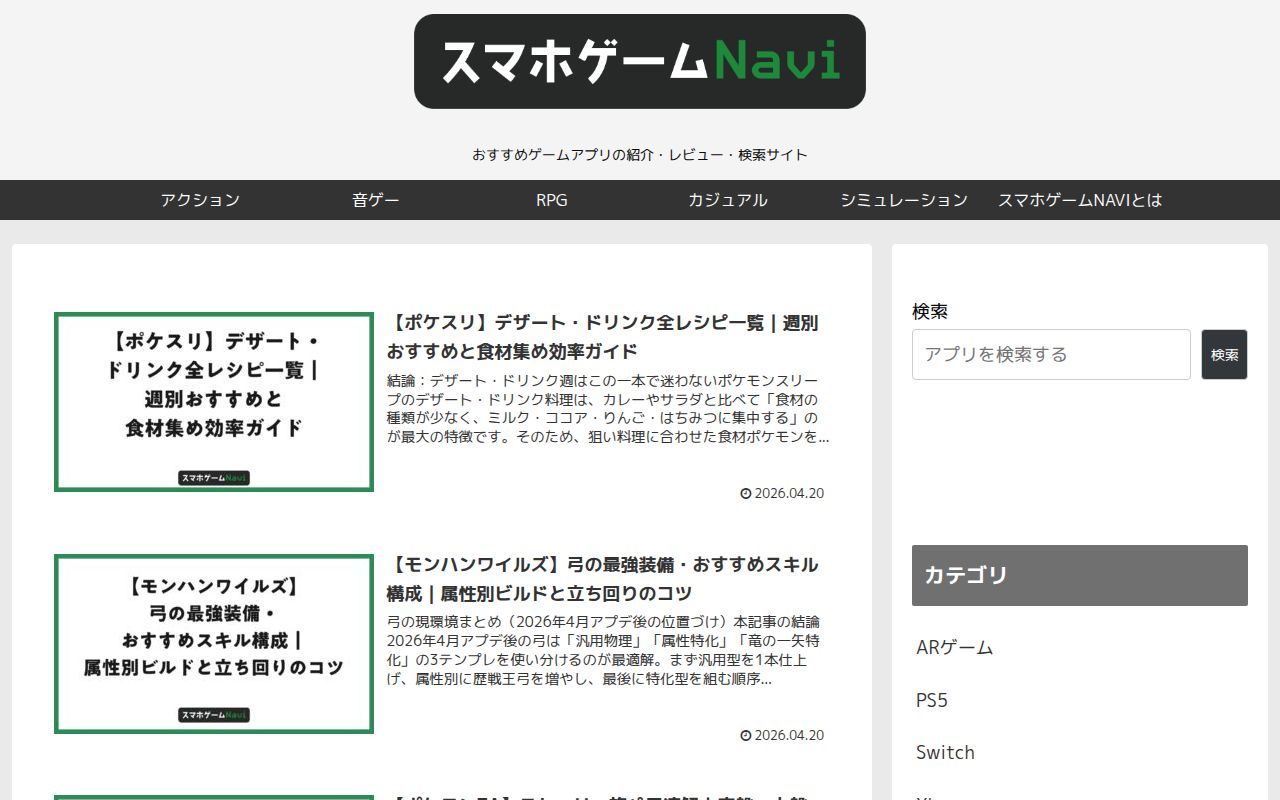Click the 検索 search button
Screen dimensions: 1280x800
point(1224,354)
